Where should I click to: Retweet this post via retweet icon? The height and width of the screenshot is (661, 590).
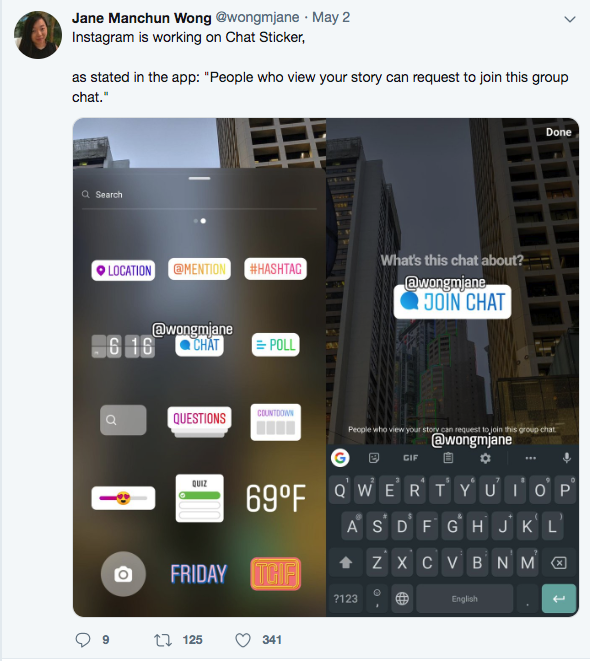coord(163,640)
